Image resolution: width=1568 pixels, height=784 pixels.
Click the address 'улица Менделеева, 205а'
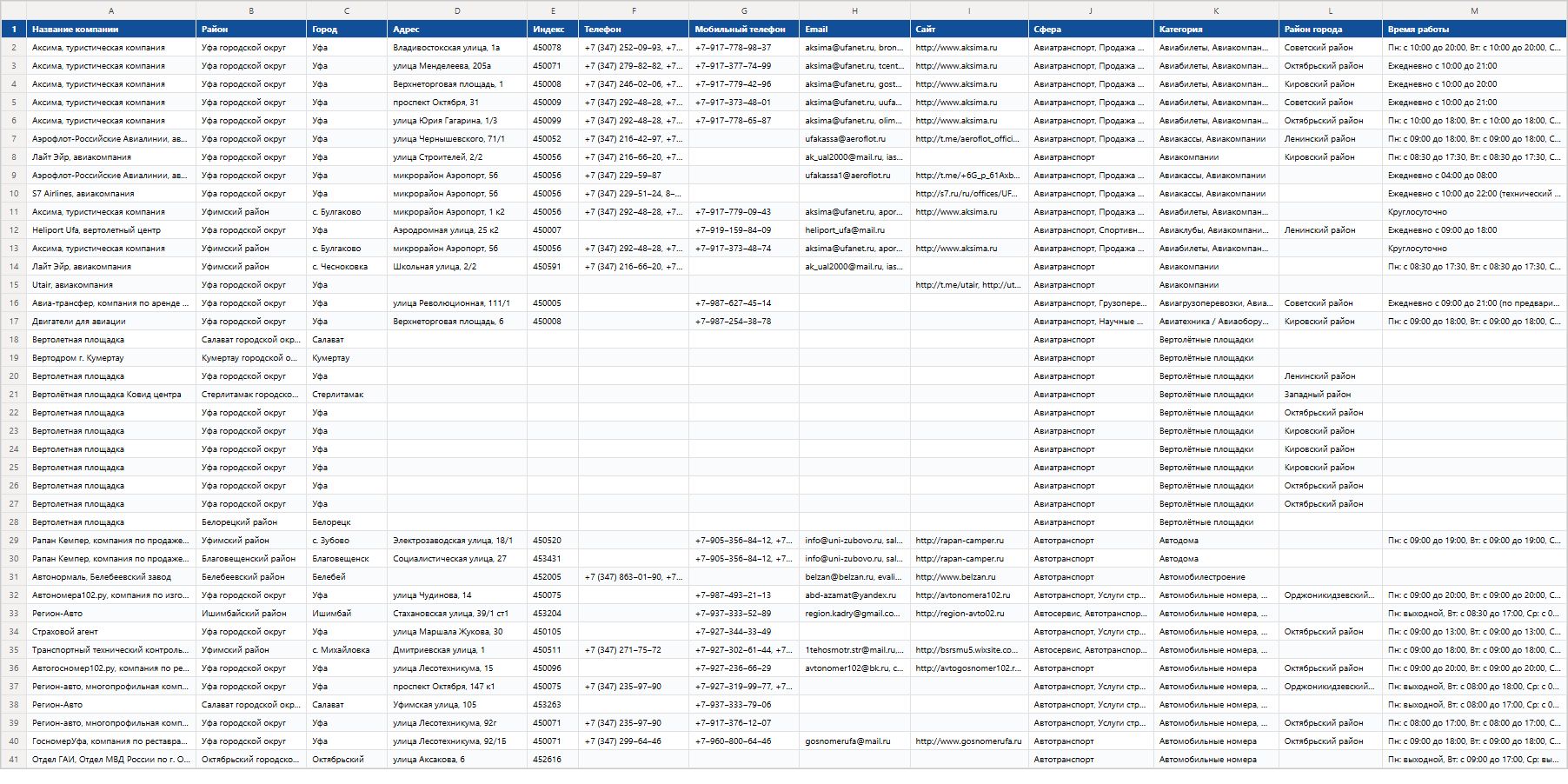457,66
